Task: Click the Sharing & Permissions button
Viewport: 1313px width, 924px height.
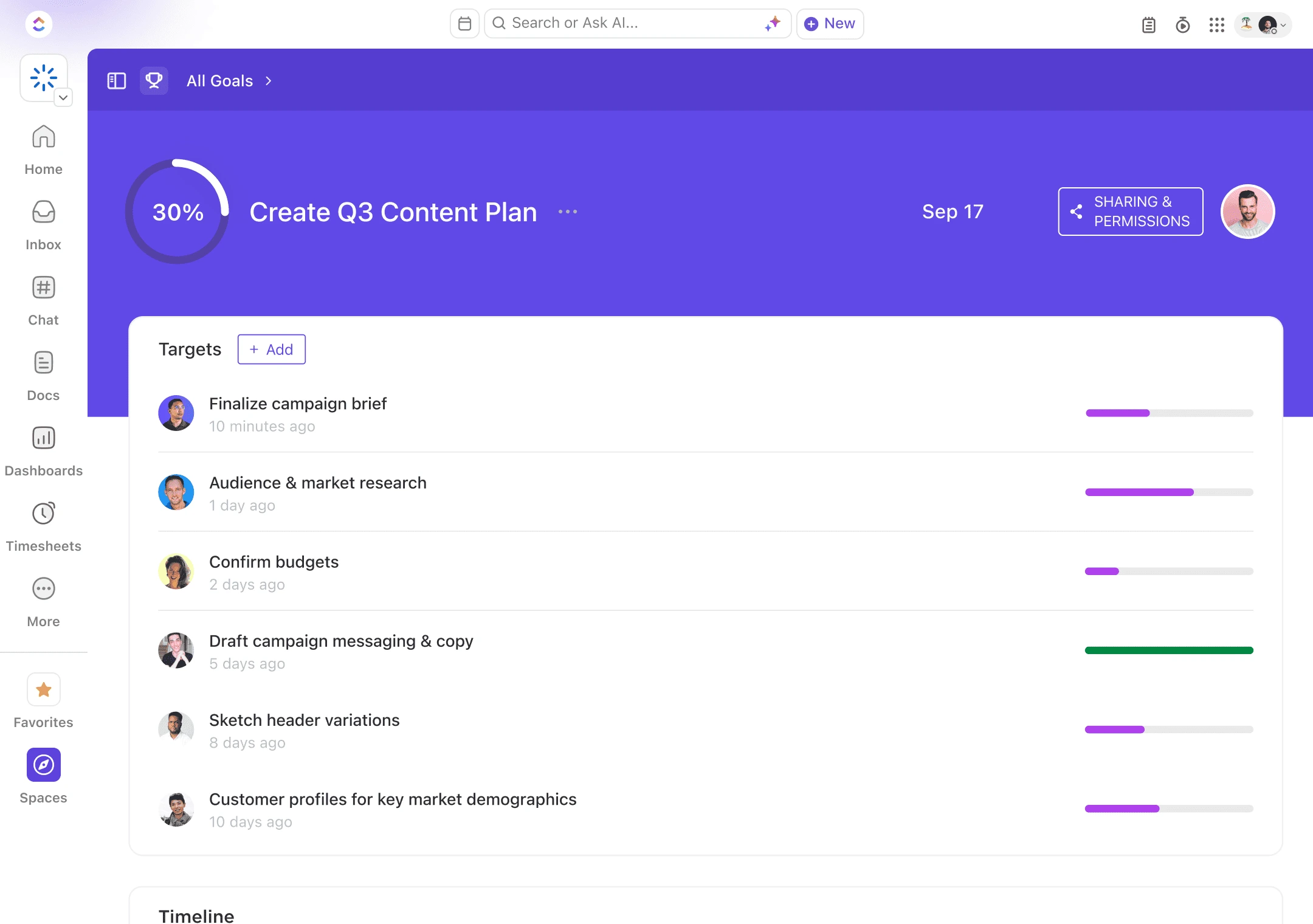Action: (1130, 211)
